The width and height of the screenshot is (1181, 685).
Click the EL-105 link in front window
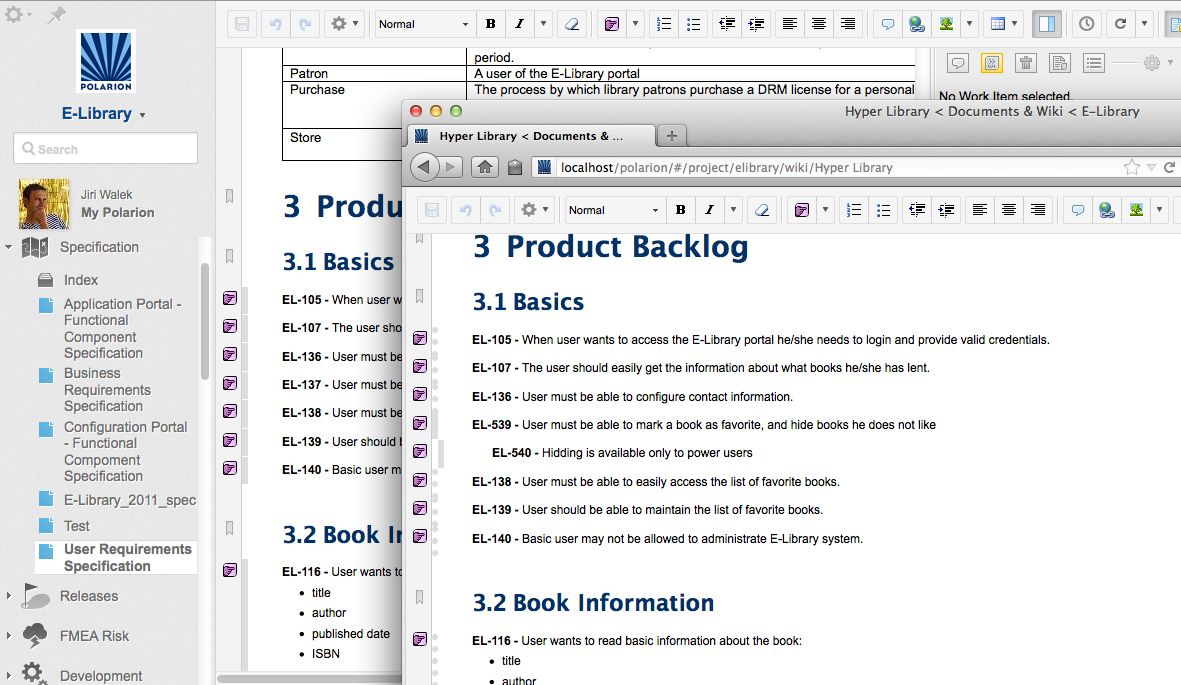point(491,340)
